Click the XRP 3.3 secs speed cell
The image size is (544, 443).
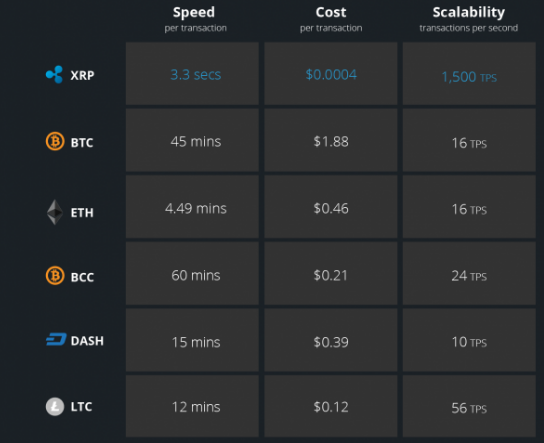coord(192,74)
